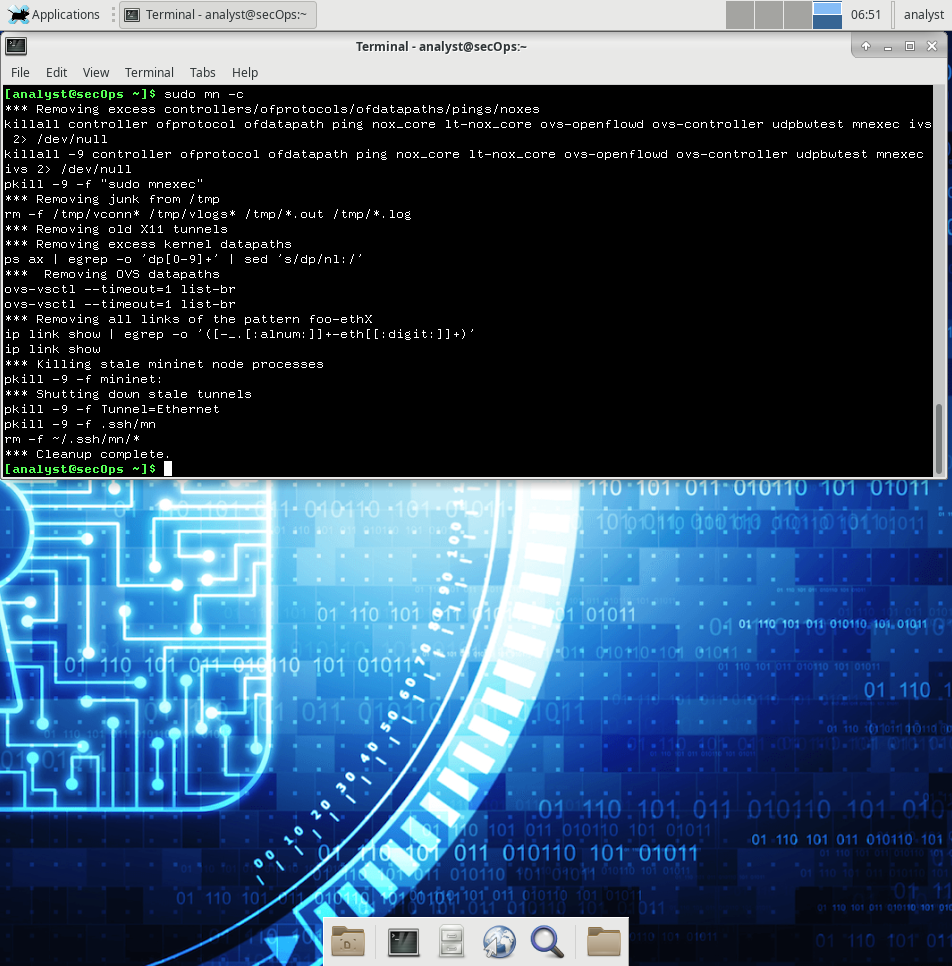The height and width of the screenshot is (966, 952).
Task: Launch web browser globe icon in dock
Action: click(x=498, y=942)
